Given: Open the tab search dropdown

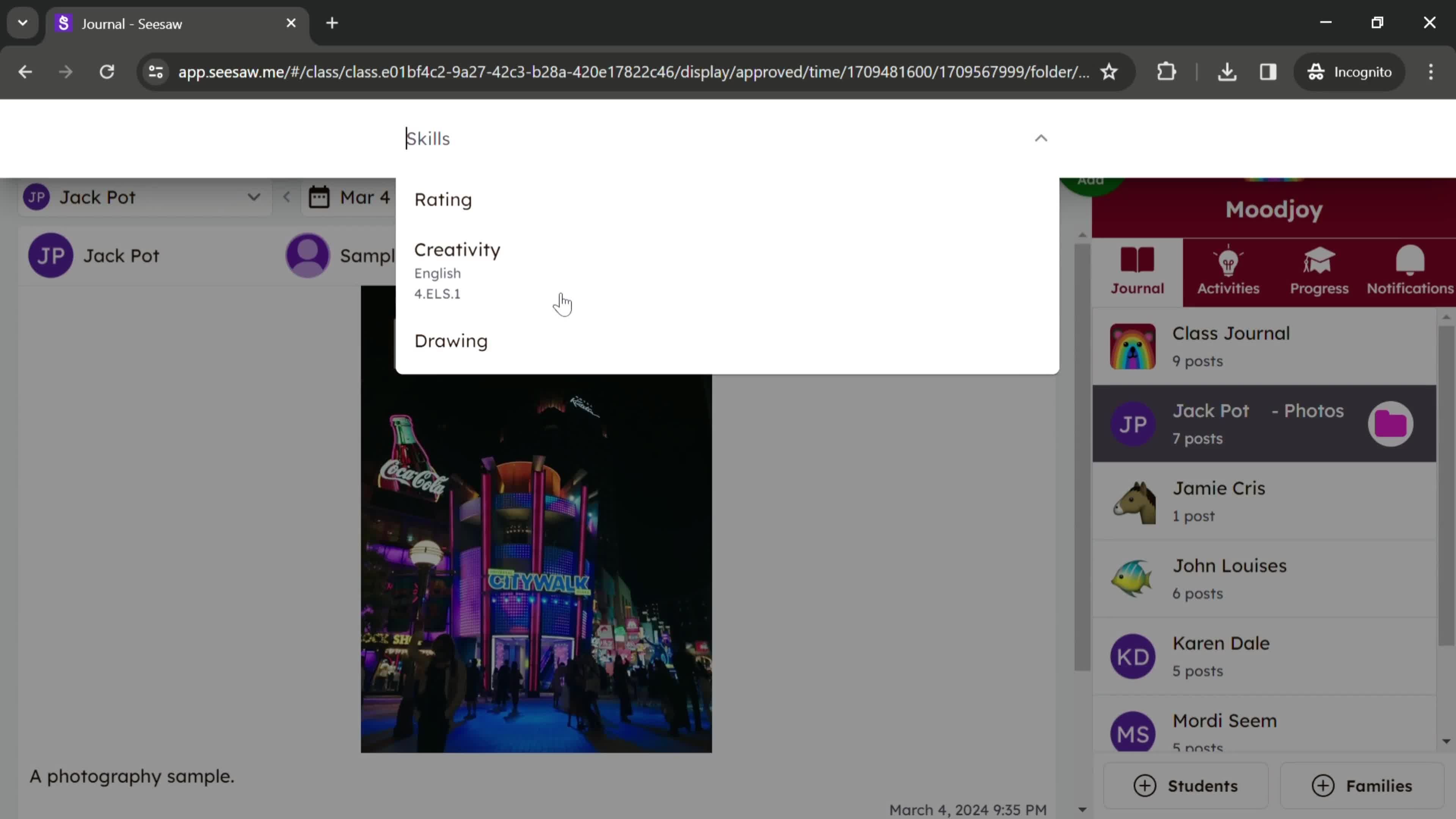Looking at the screenshot, I should (23, 23).
